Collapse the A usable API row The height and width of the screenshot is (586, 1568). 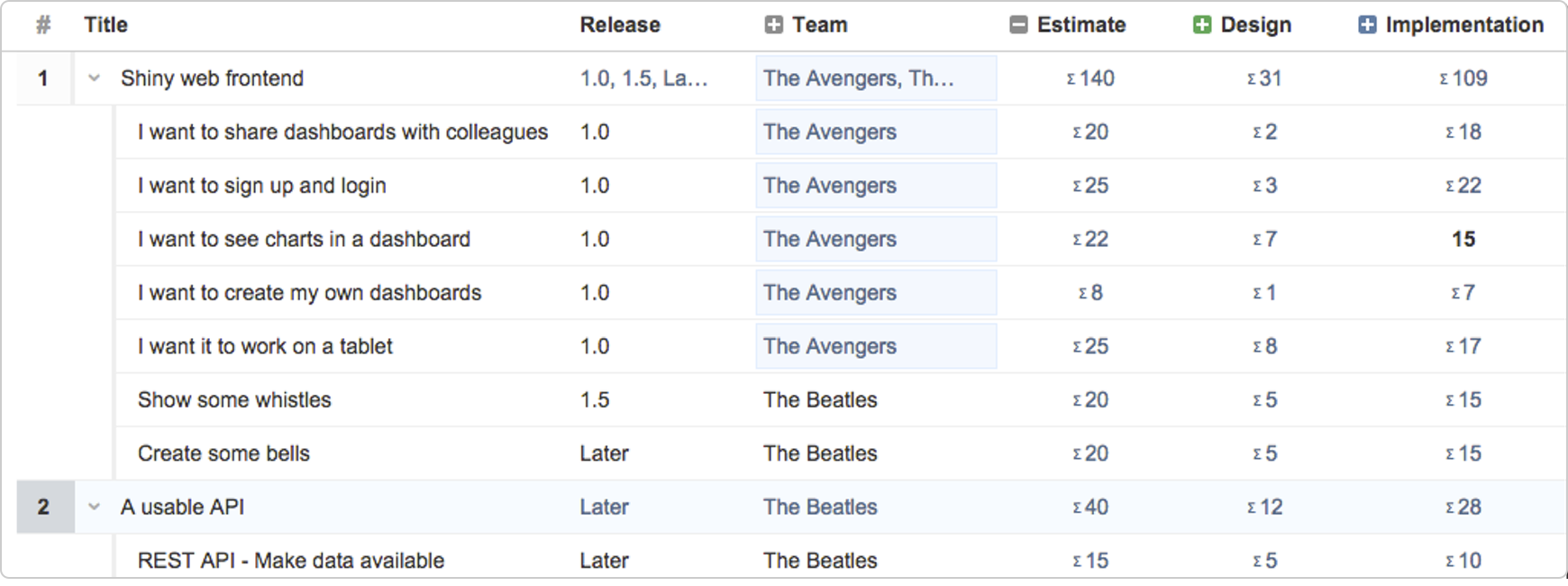pyautogui.click(x=94, y=507)
